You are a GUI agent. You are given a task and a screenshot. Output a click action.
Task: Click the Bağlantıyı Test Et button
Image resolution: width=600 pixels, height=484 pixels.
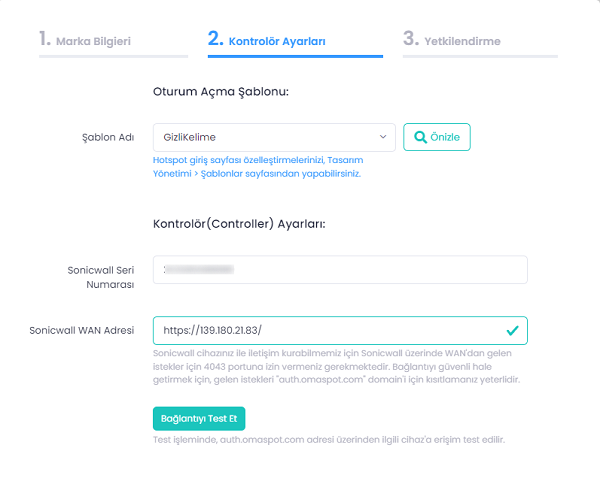coord(199,417)
